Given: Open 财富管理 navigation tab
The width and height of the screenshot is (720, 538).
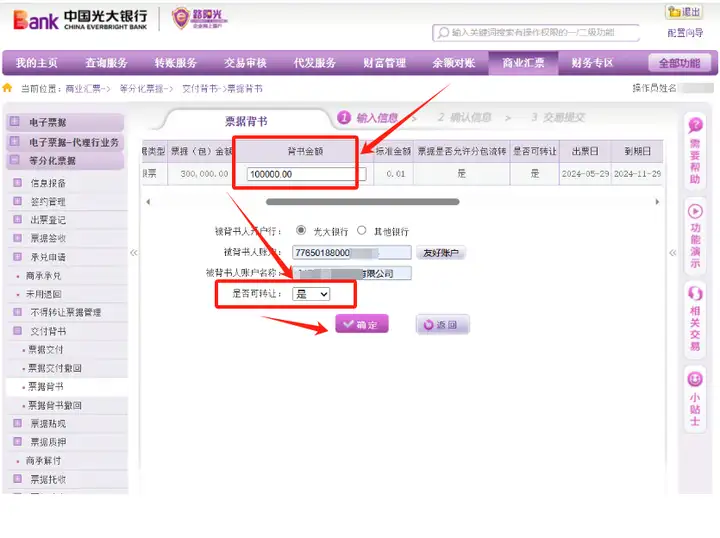Looking at the screenshot, I should [384, 63].
